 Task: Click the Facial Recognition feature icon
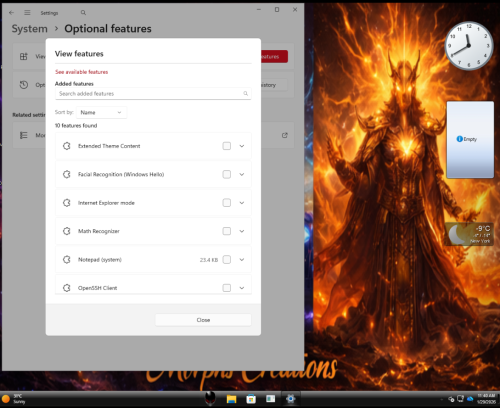pos(67,174)
